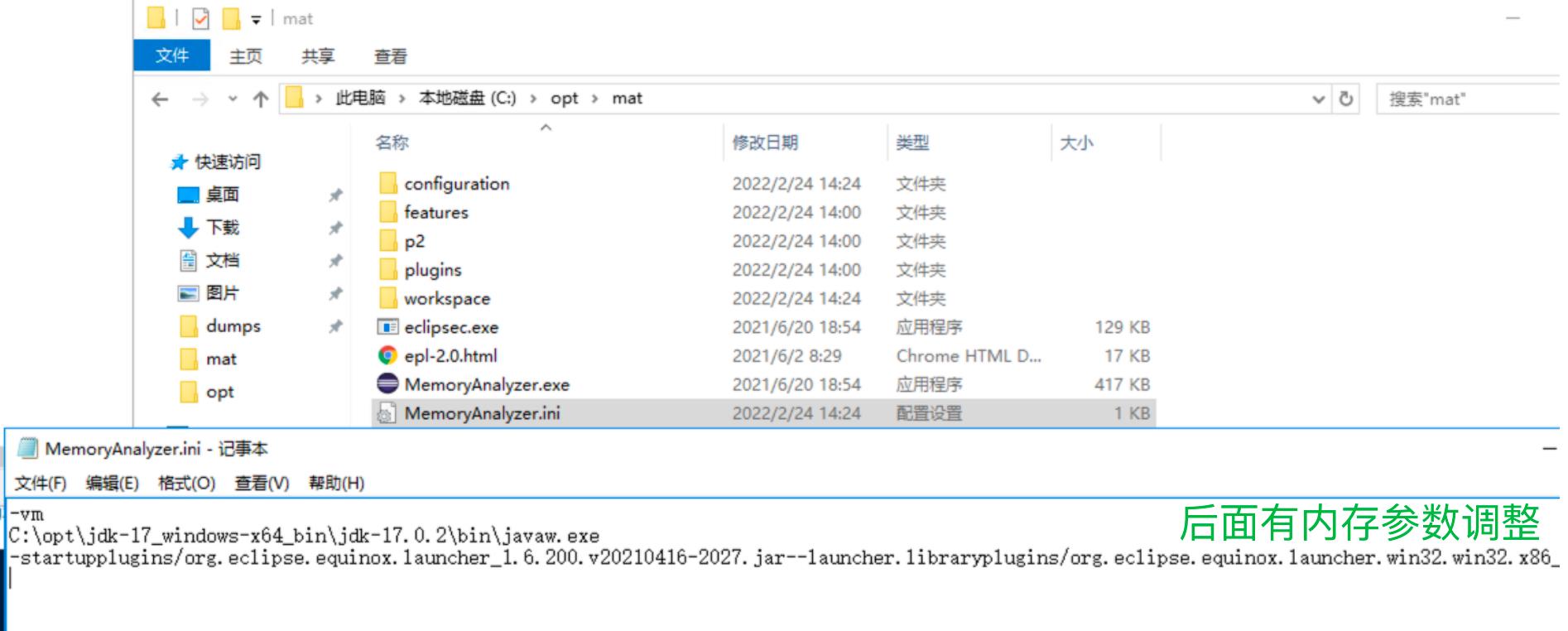Go forward with the forward arrow

point(200,99)
